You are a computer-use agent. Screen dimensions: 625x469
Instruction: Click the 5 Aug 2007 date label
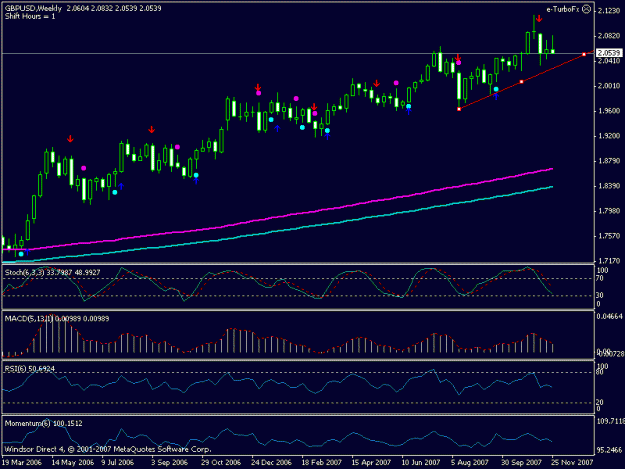(x=470, y=462)
